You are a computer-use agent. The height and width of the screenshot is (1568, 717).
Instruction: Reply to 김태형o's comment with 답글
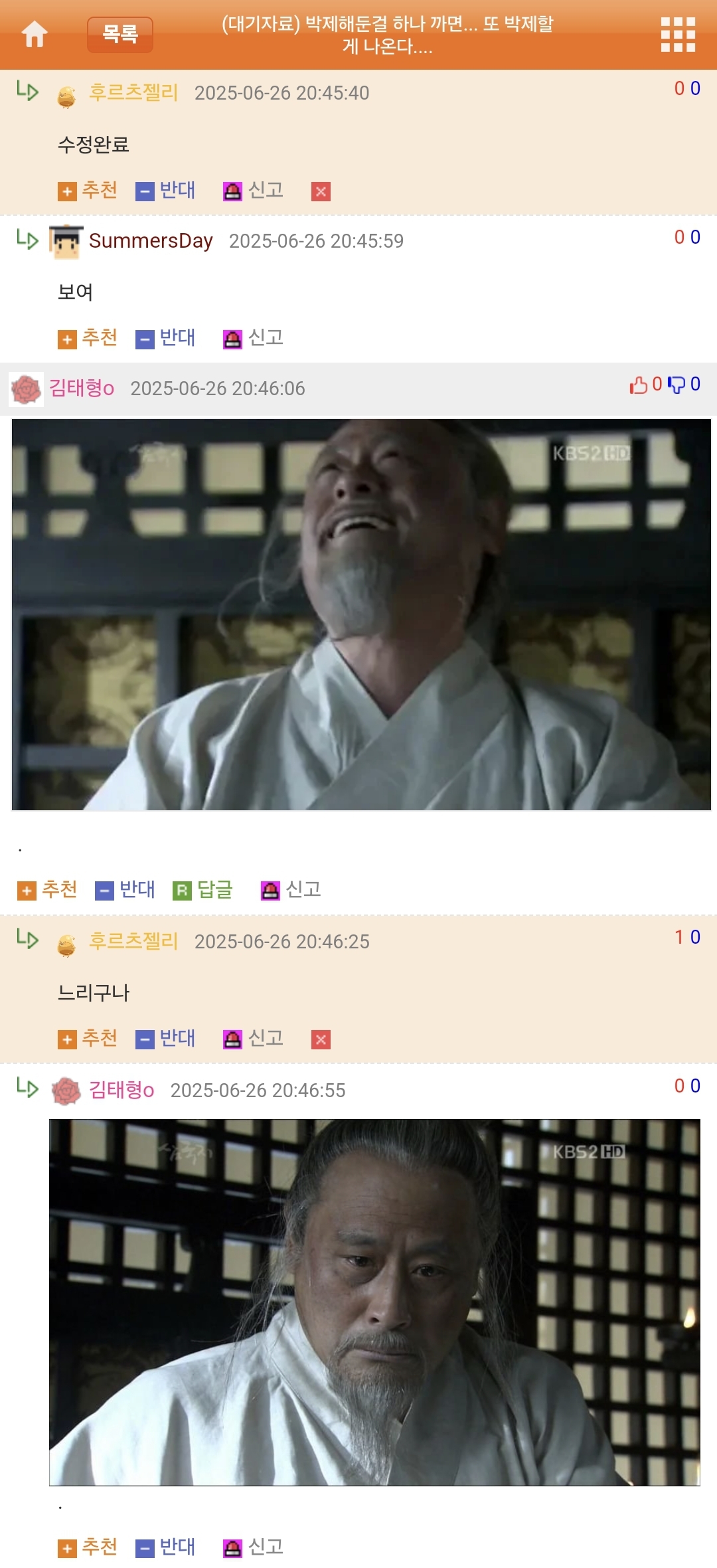pos(203,890)
